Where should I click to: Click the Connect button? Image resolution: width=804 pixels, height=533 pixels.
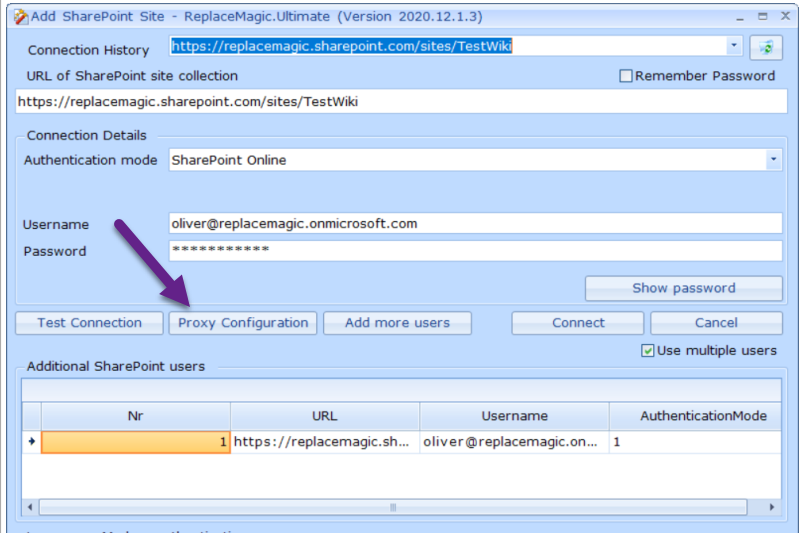578,323
